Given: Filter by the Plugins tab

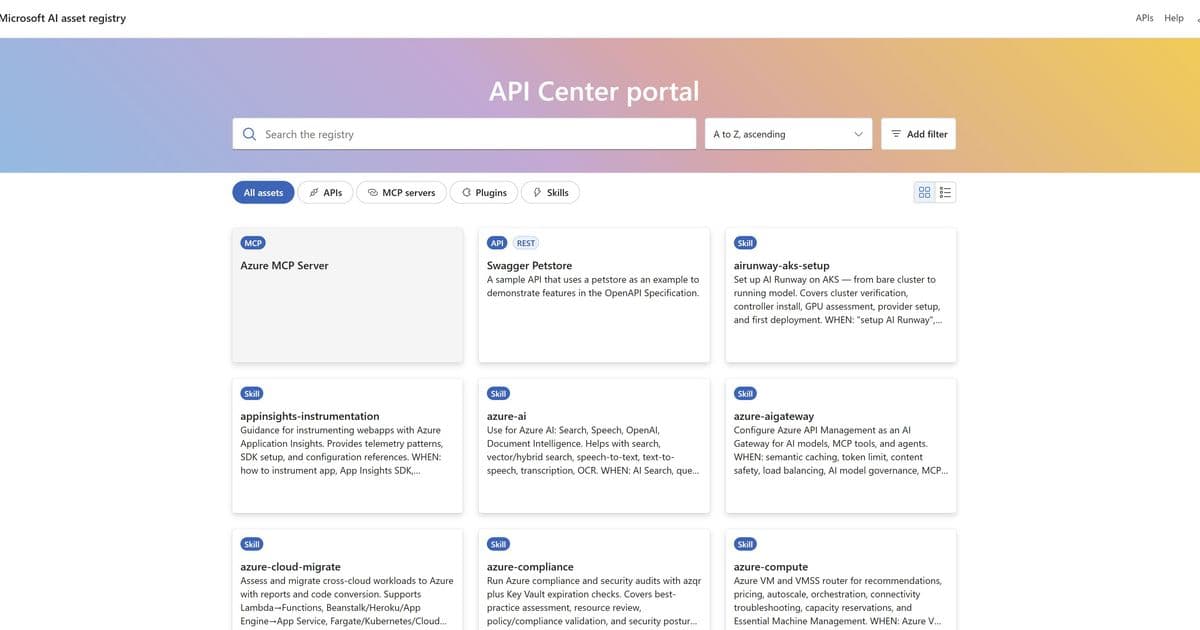Looking at the screenshot, I should 484,192.
